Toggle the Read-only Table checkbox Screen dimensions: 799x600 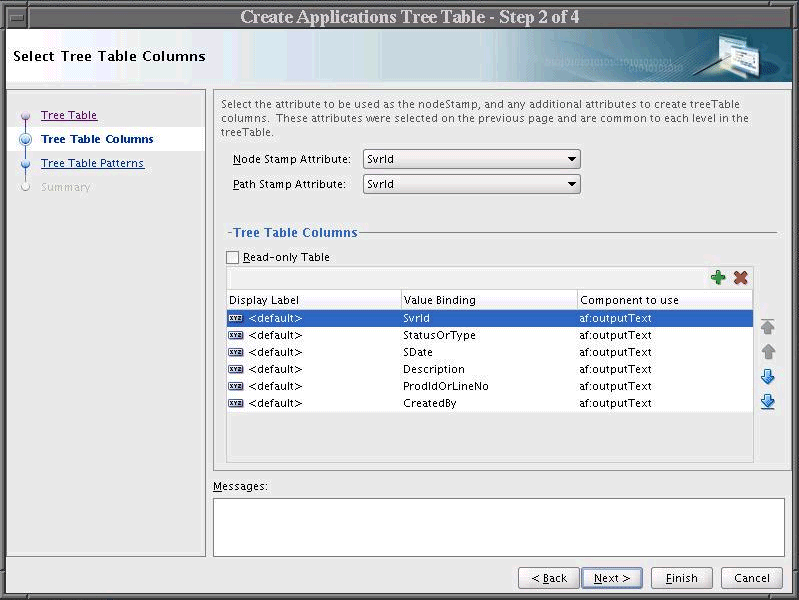(x=232, y=257)
